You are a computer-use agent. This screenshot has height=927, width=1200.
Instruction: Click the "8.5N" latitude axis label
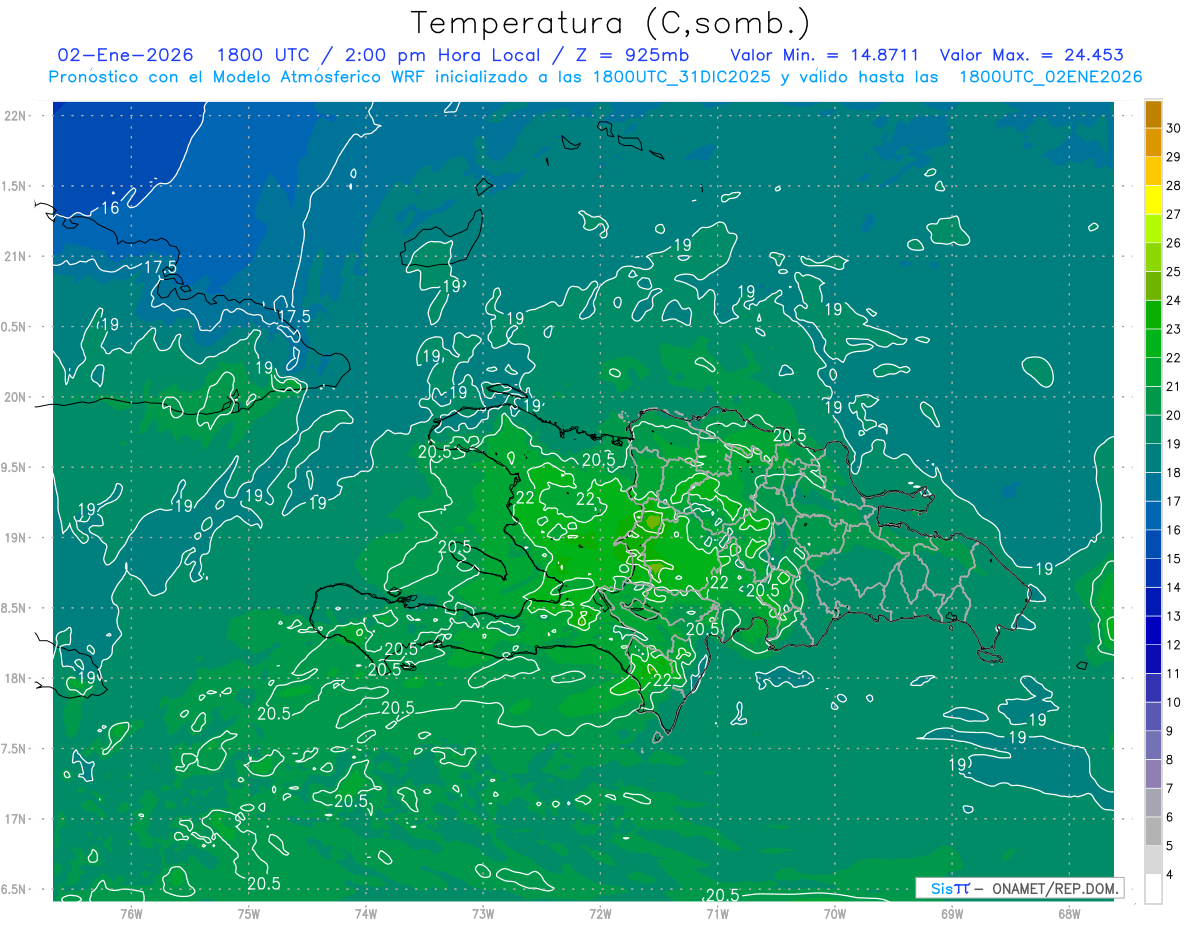[15, 608]
